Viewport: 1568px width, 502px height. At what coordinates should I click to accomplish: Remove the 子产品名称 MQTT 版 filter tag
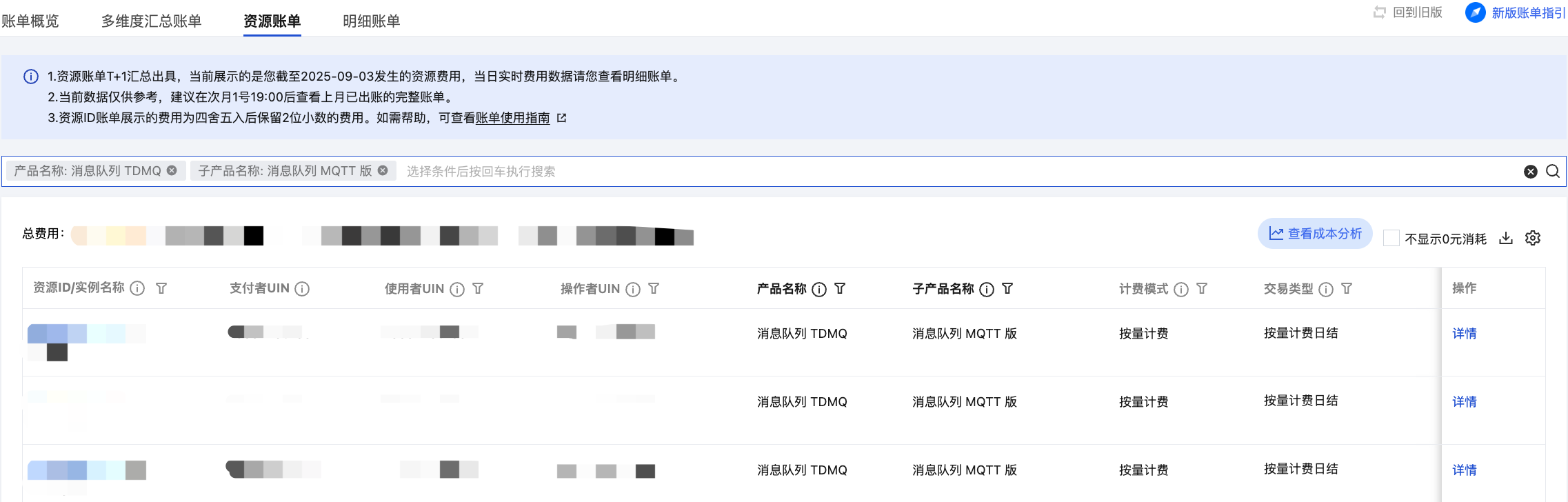coord(383,170)
